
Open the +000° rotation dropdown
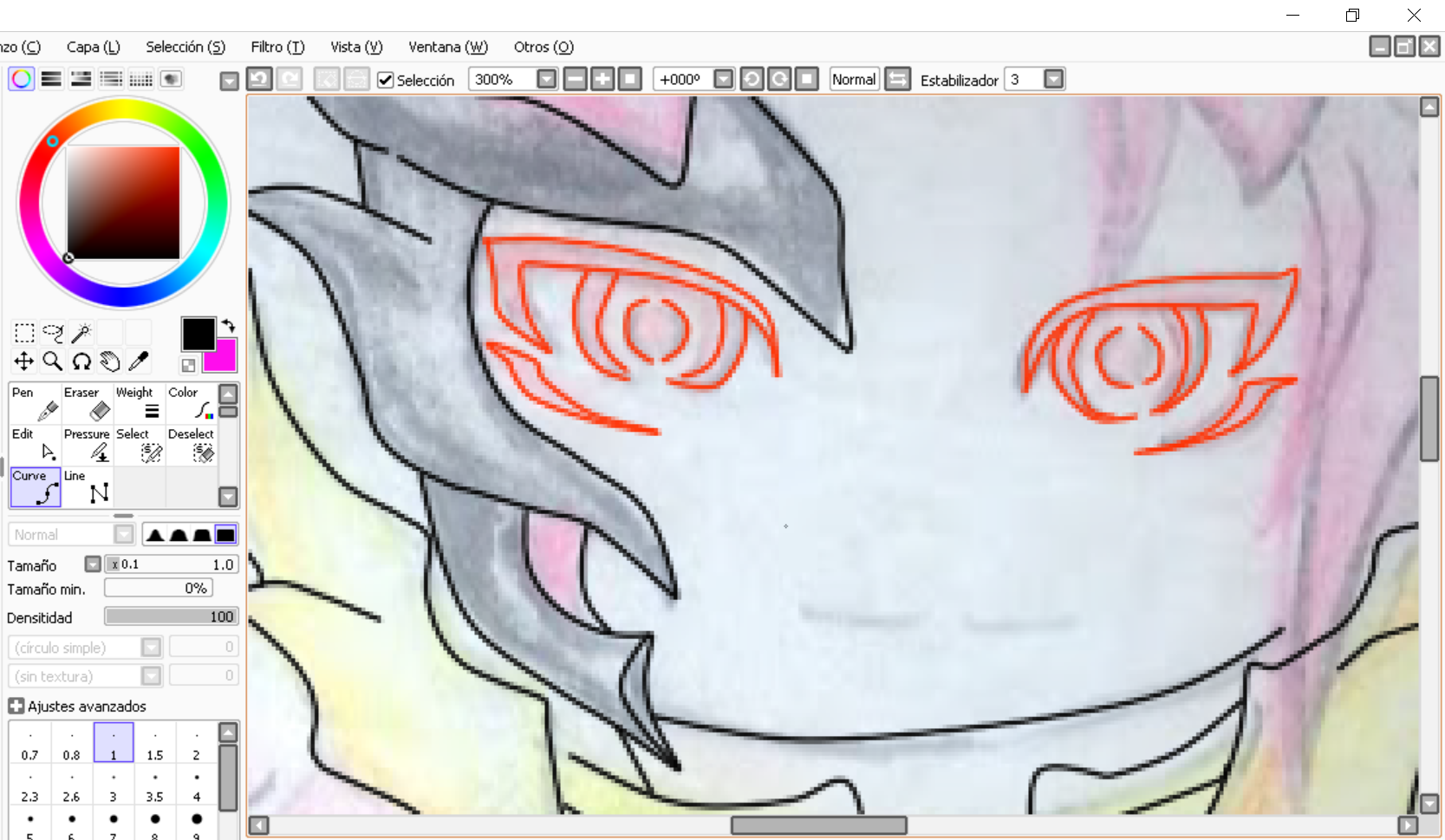tap(723, 80)
